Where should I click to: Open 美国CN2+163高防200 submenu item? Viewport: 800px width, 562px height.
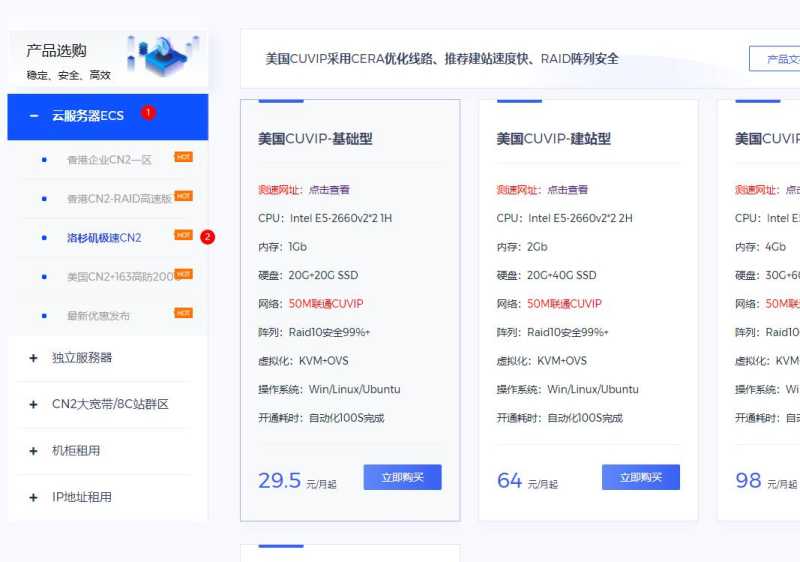pyautogui.click(x=120, y=277)
